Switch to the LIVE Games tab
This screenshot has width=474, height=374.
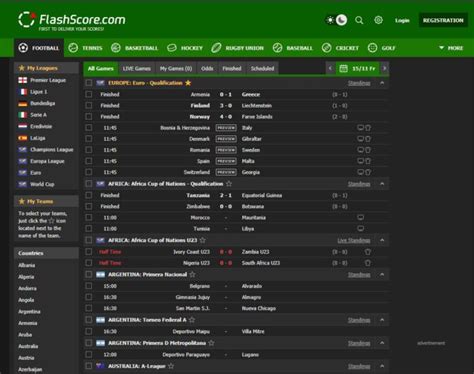click(137, 68)
